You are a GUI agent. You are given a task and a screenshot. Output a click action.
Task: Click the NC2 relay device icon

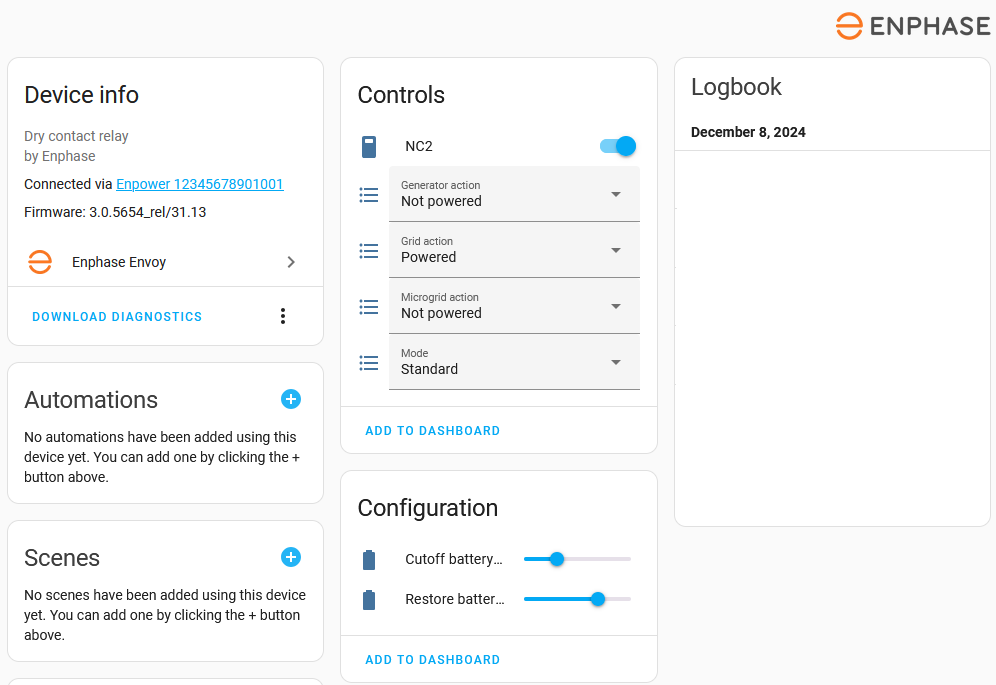[369, 147]
